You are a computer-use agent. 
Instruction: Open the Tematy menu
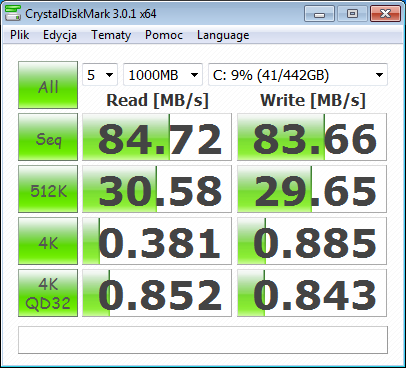click(111, 35)
